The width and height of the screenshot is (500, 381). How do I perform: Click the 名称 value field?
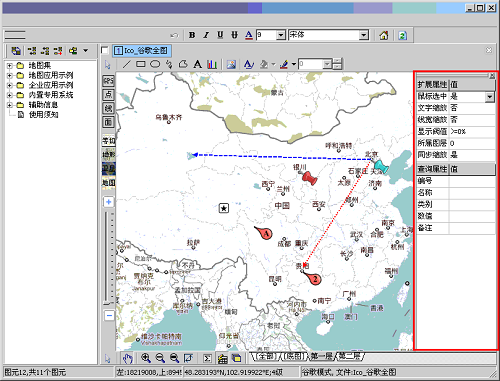pyautogui.click(x=472, y=193)
